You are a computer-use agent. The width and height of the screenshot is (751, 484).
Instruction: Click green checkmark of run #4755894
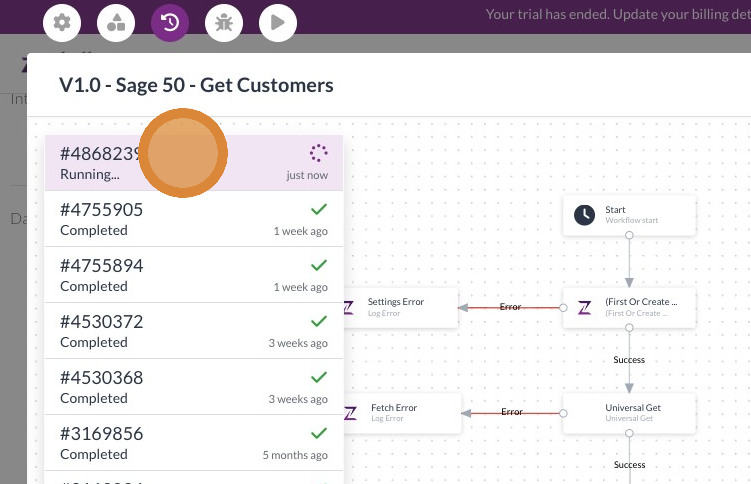click(x=319, y=265)
